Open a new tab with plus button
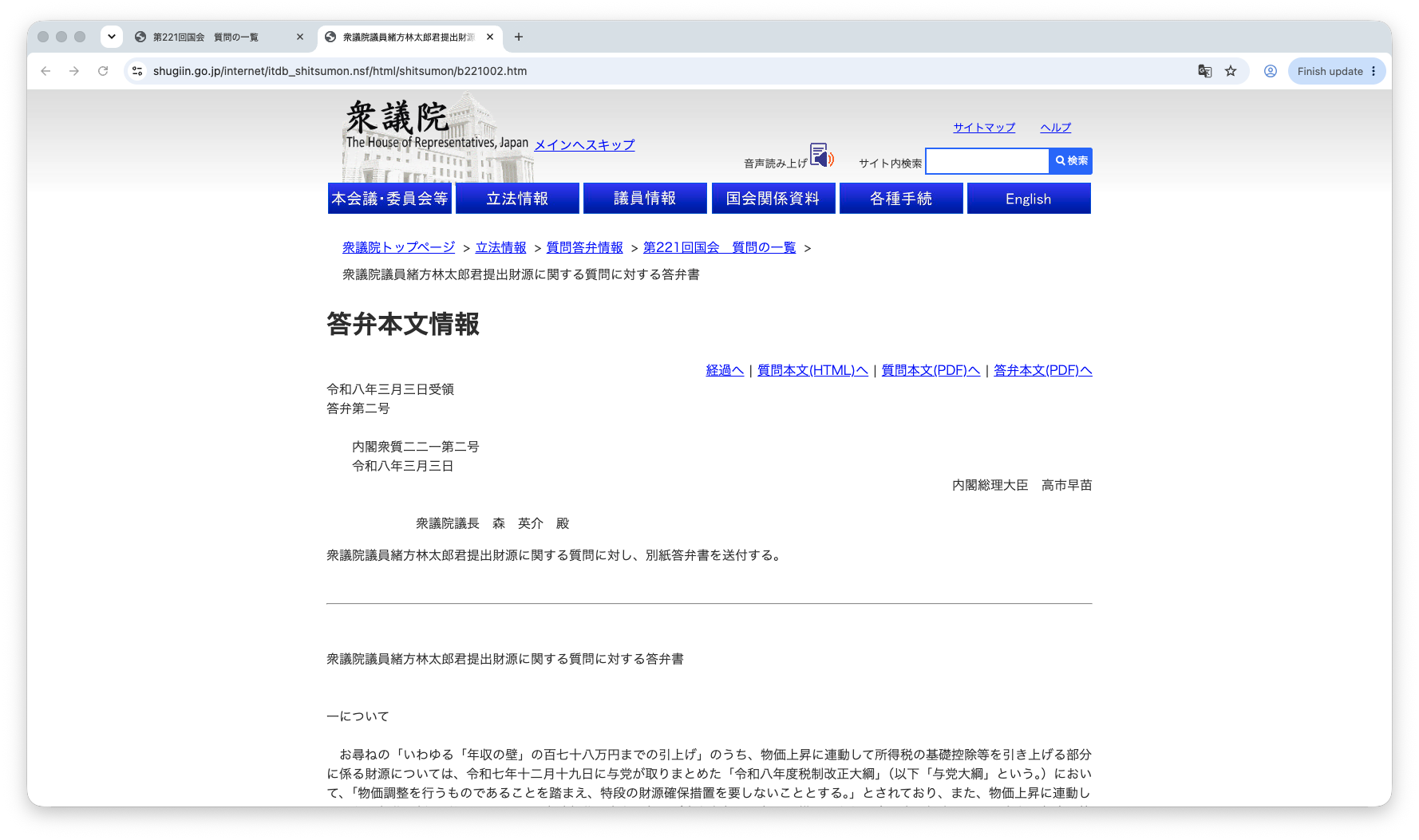This screenshot has height=840, width=1419. point(519,37)
